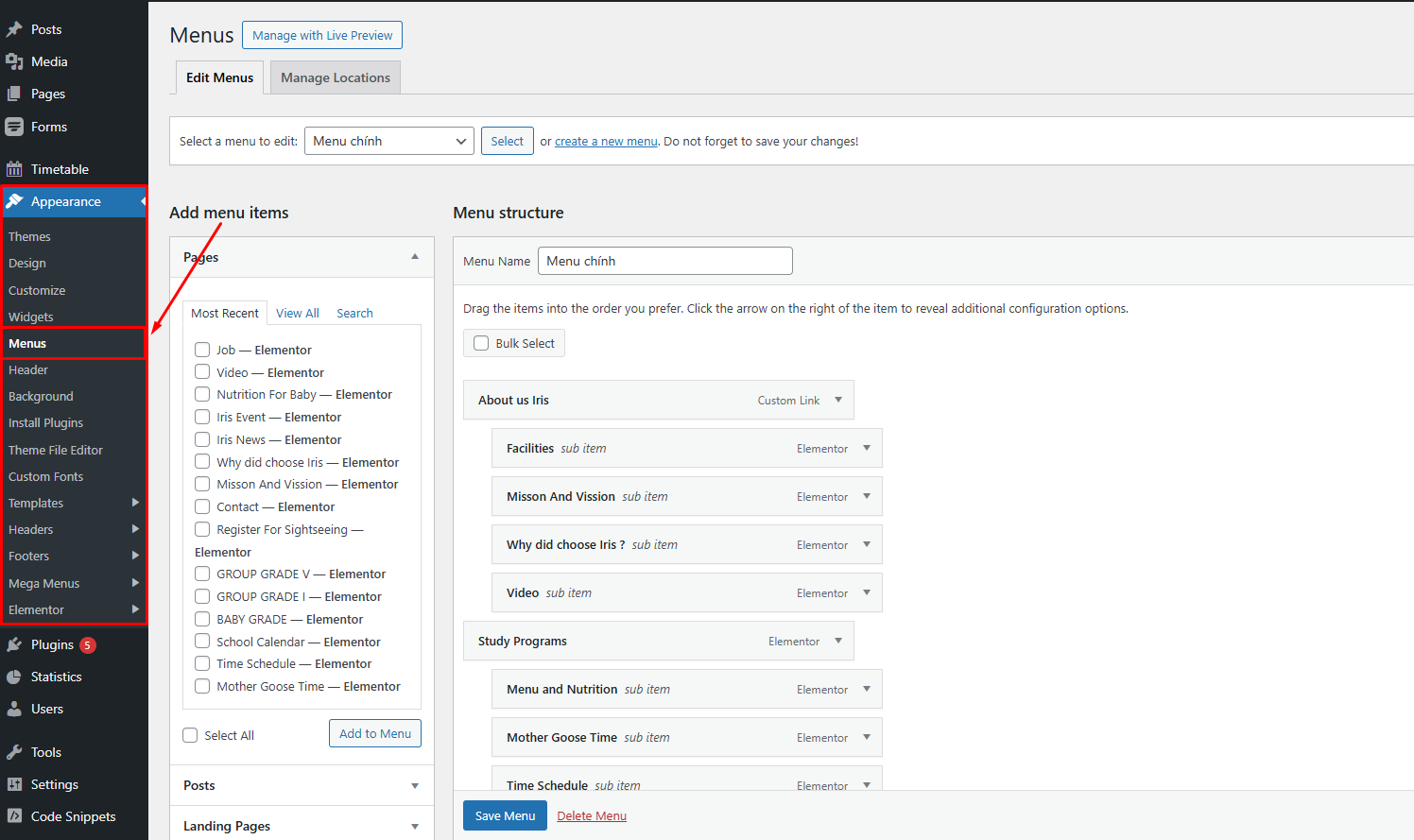Viewport: 1414px width, 840px height.
Task: Open Theme File Editor in Appearance submenu
Action: pos(56,450)
